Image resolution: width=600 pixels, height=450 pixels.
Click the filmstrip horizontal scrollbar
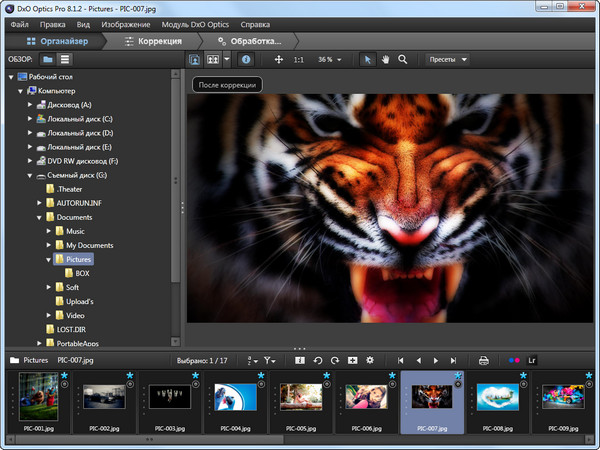(150, 439)
